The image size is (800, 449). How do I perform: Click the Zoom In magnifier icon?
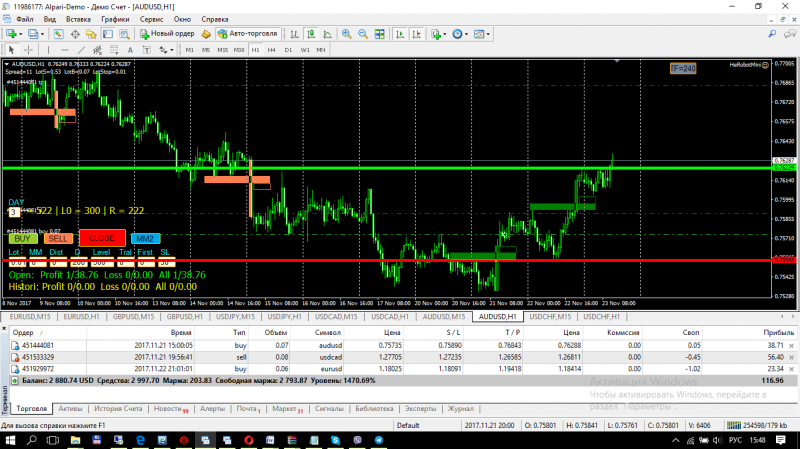347,33
